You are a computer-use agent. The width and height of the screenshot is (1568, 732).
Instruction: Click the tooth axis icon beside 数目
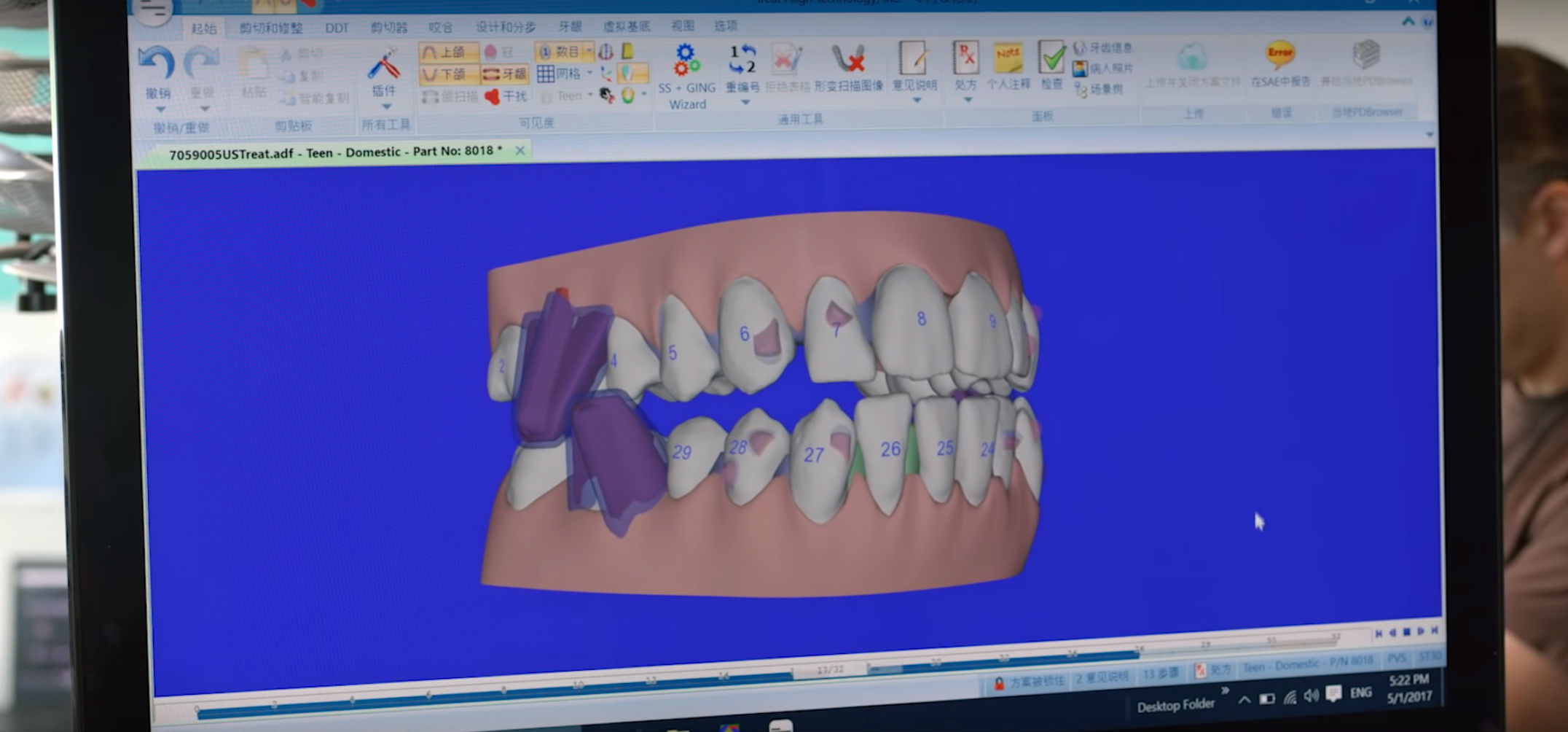pyautogui.click(x=605, y=52)
